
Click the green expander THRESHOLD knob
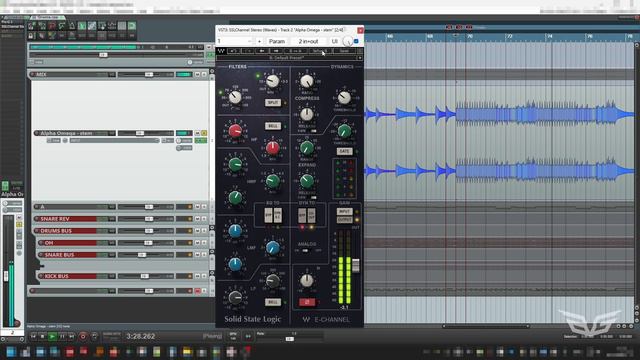(344, 131)
